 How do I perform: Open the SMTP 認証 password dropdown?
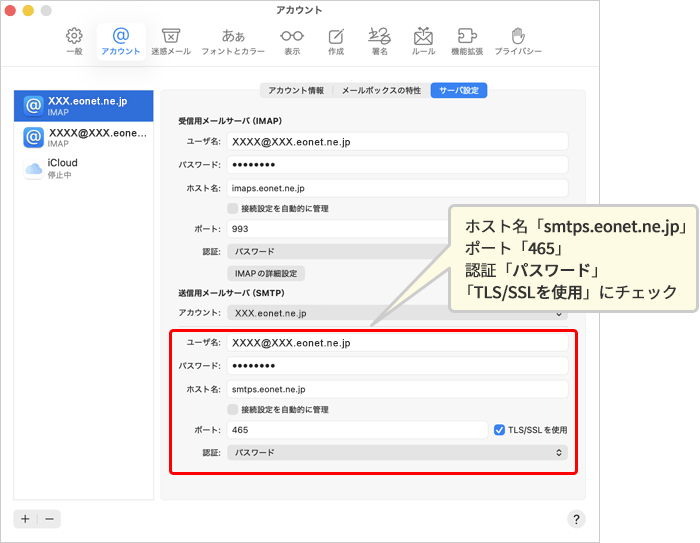397,453
